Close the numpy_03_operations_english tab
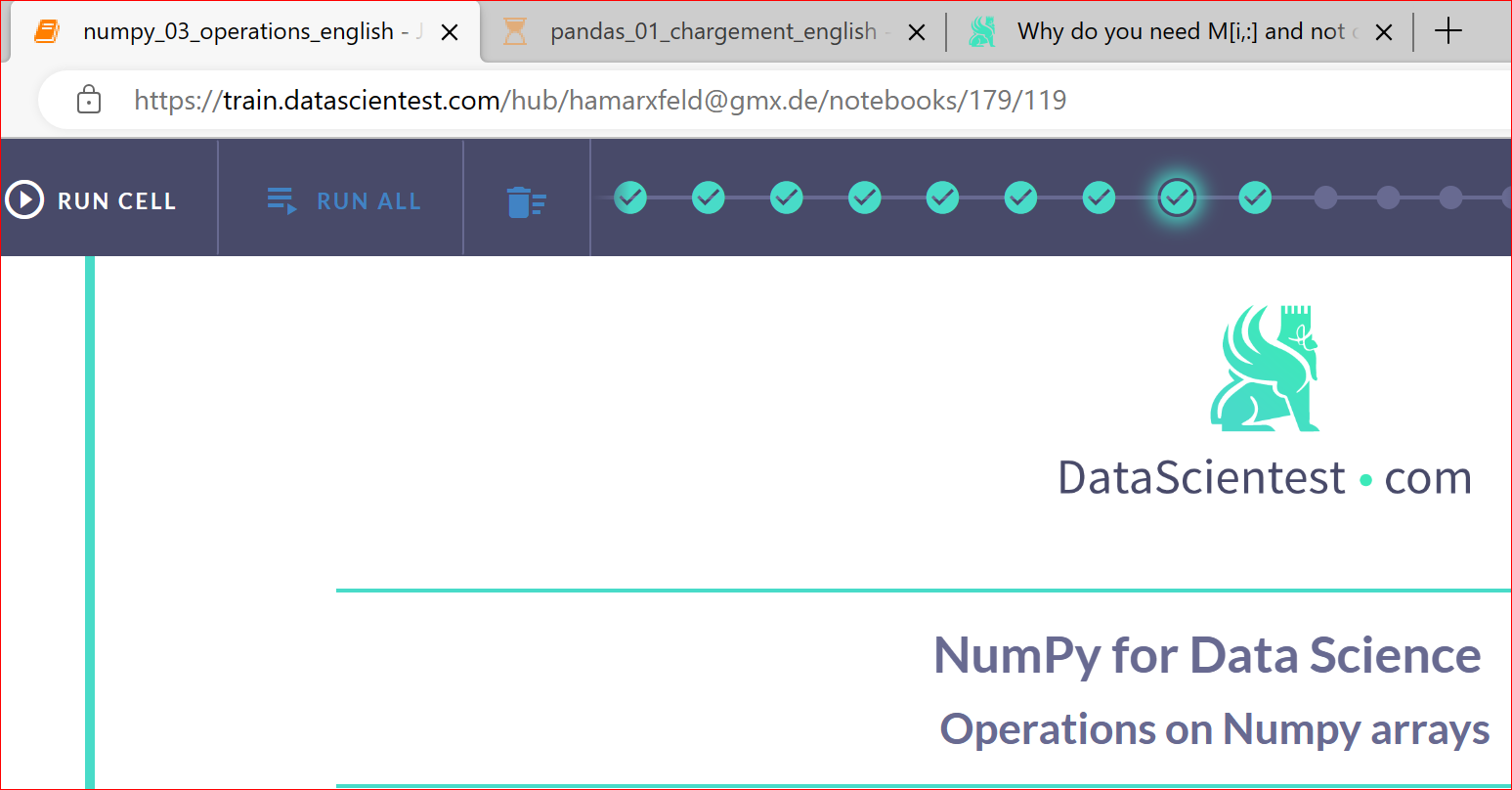 [450, 32]
